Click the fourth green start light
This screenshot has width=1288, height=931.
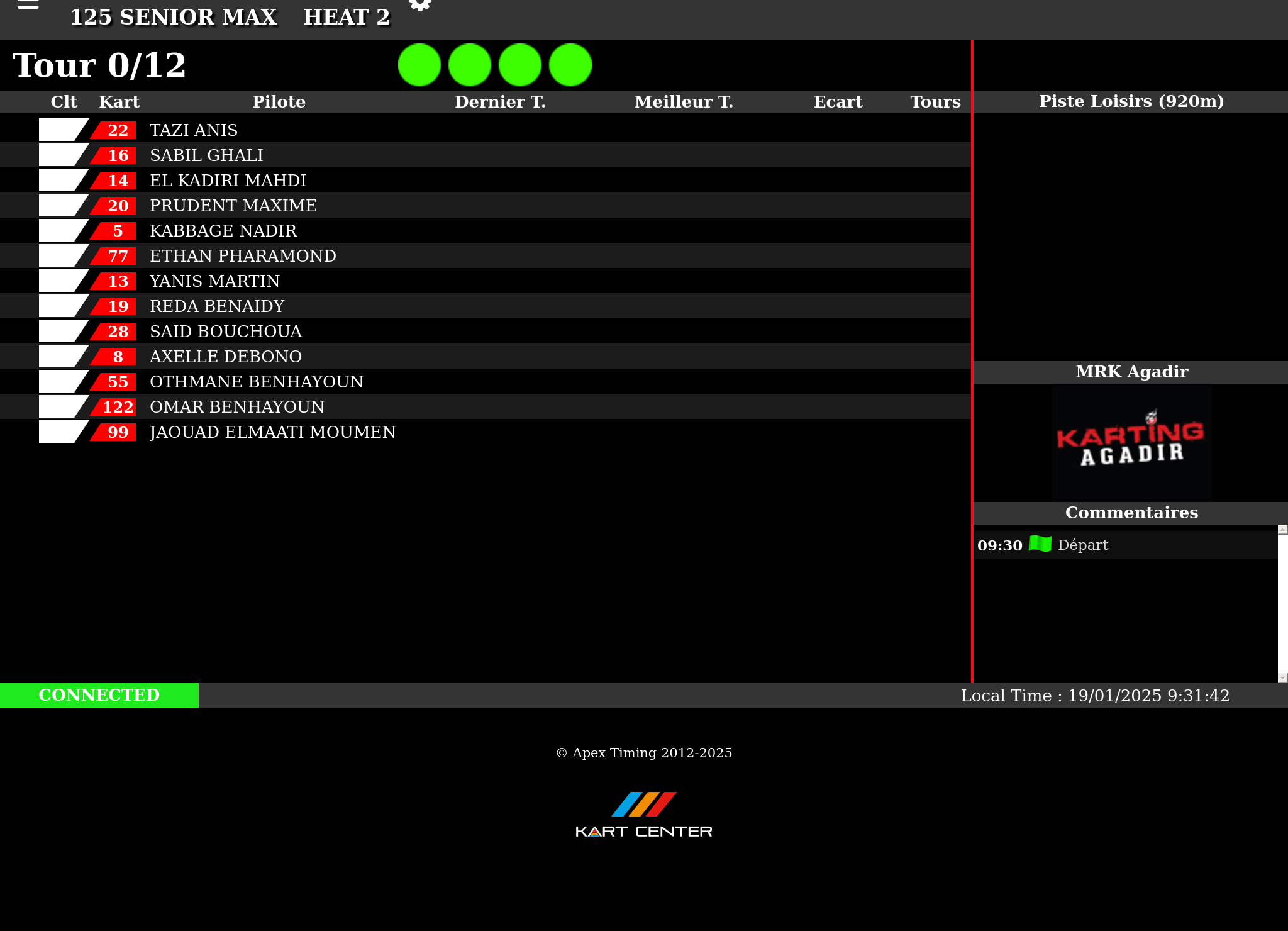tap(570, 65)
